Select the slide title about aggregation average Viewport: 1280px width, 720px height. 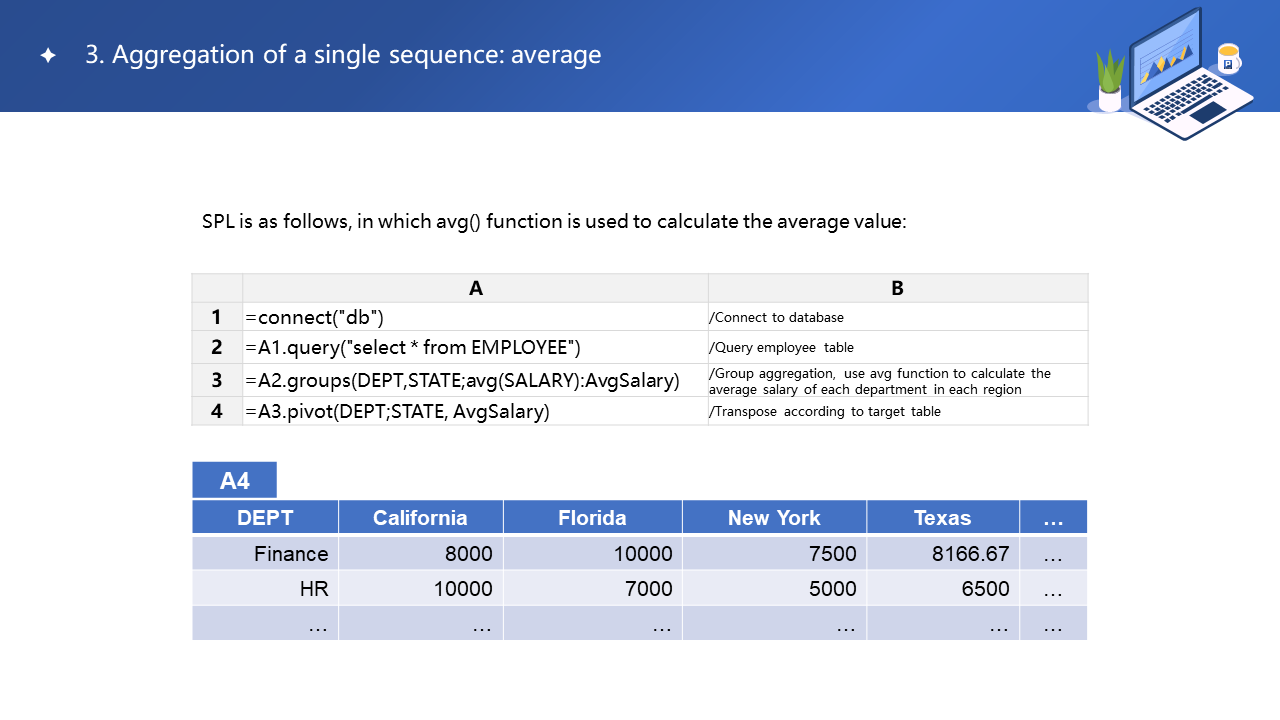(x=343, y=55)
